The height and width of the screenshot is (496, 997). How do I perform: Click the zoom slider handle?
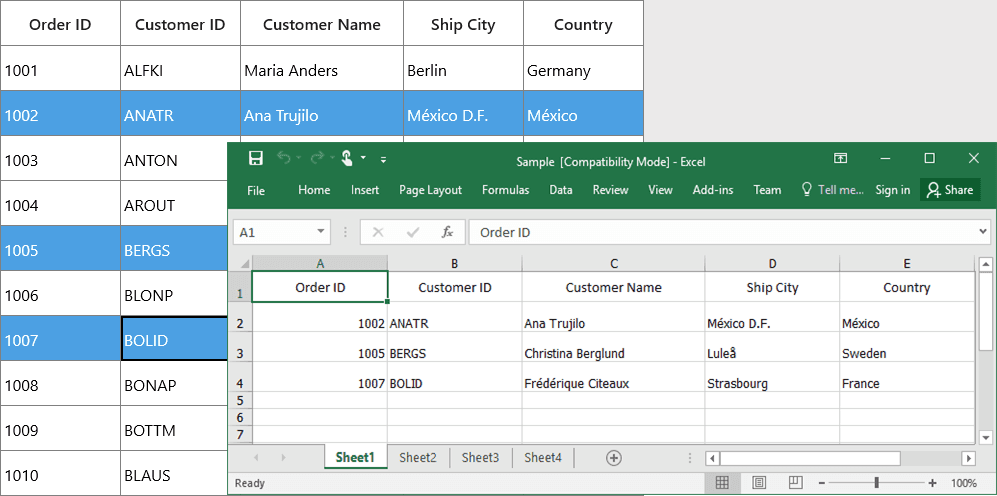pos(877,483)
